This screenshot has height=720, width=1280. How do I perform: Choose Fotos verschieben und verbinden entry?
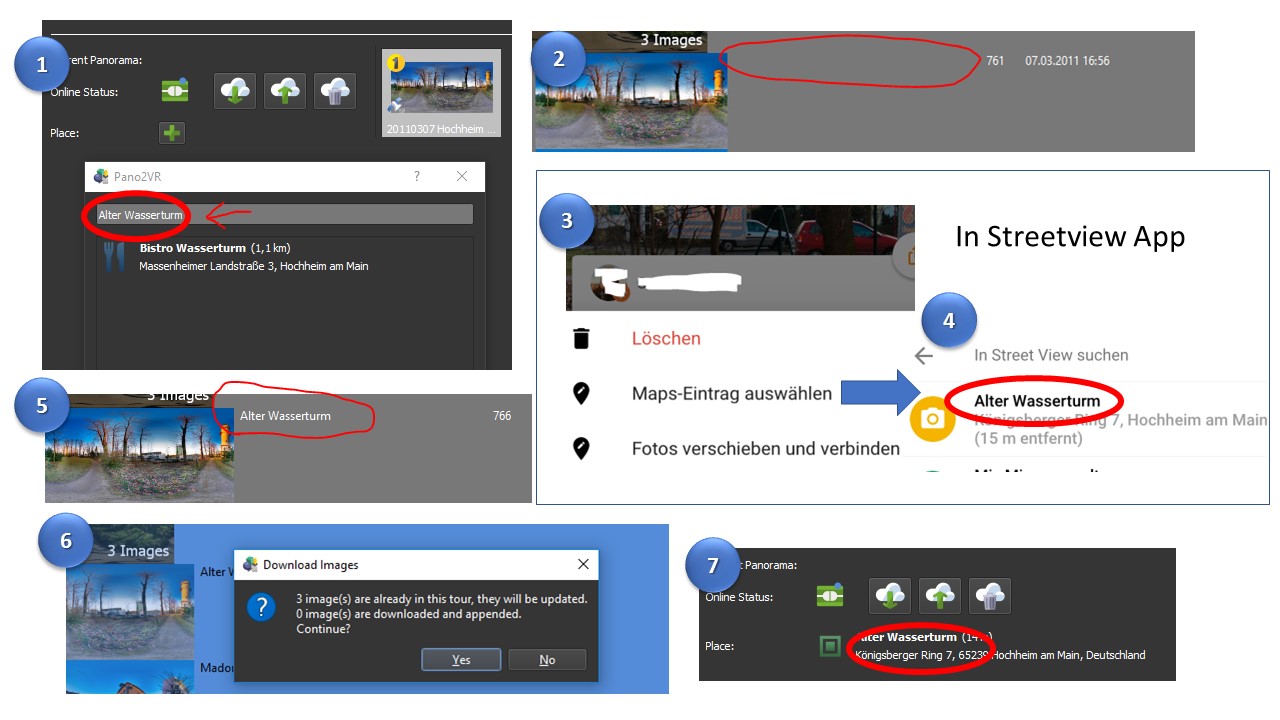pyautogui.click(x=766, y=449)
